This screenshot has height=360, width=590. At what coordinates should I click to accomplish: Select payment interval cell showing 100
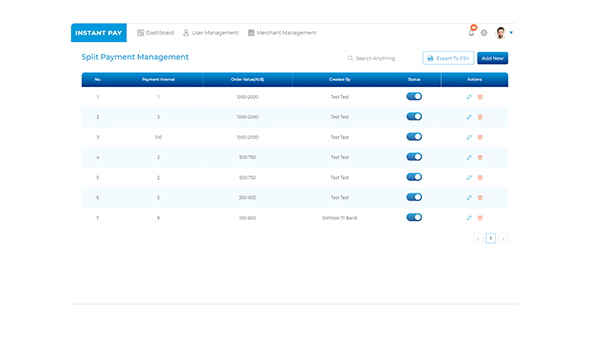158,137
